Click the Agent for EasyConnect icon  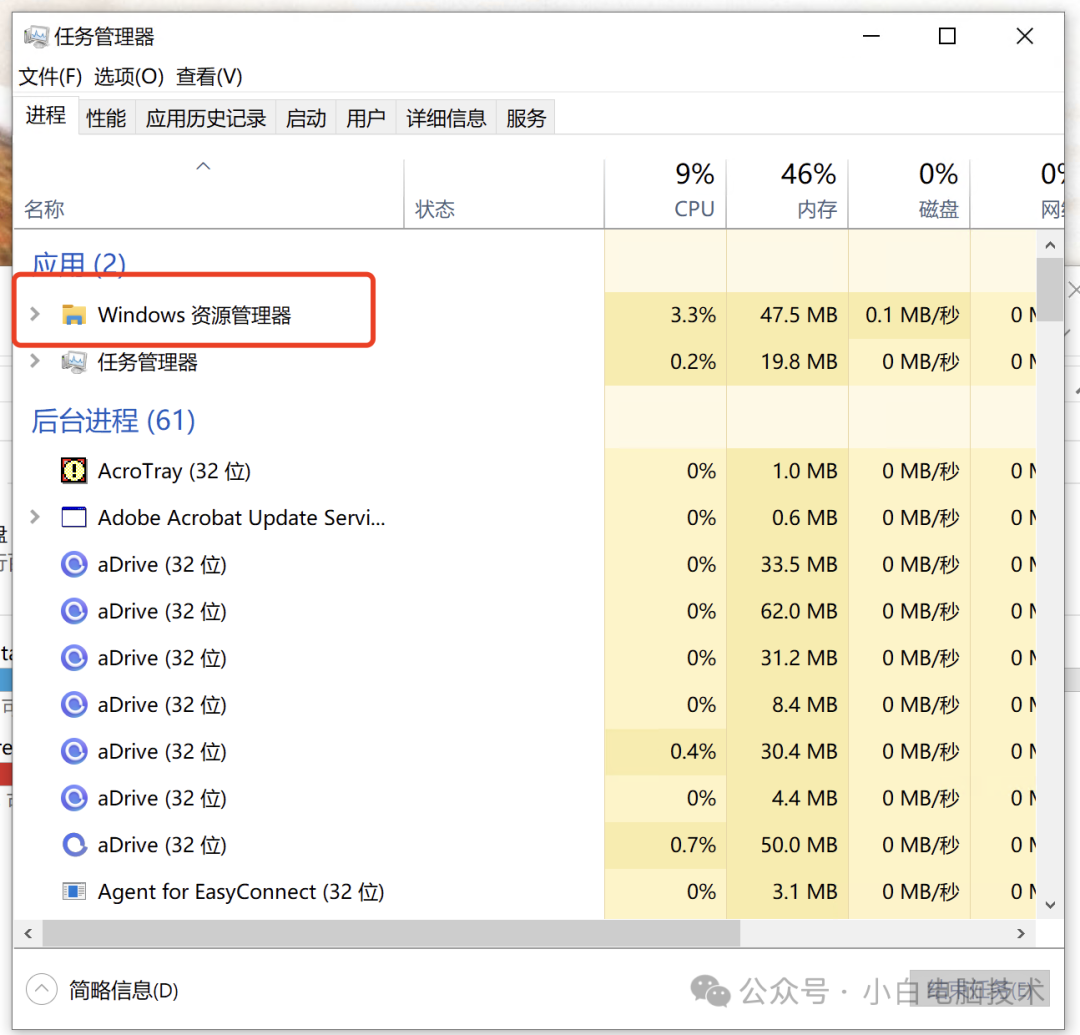pos(74,892)
